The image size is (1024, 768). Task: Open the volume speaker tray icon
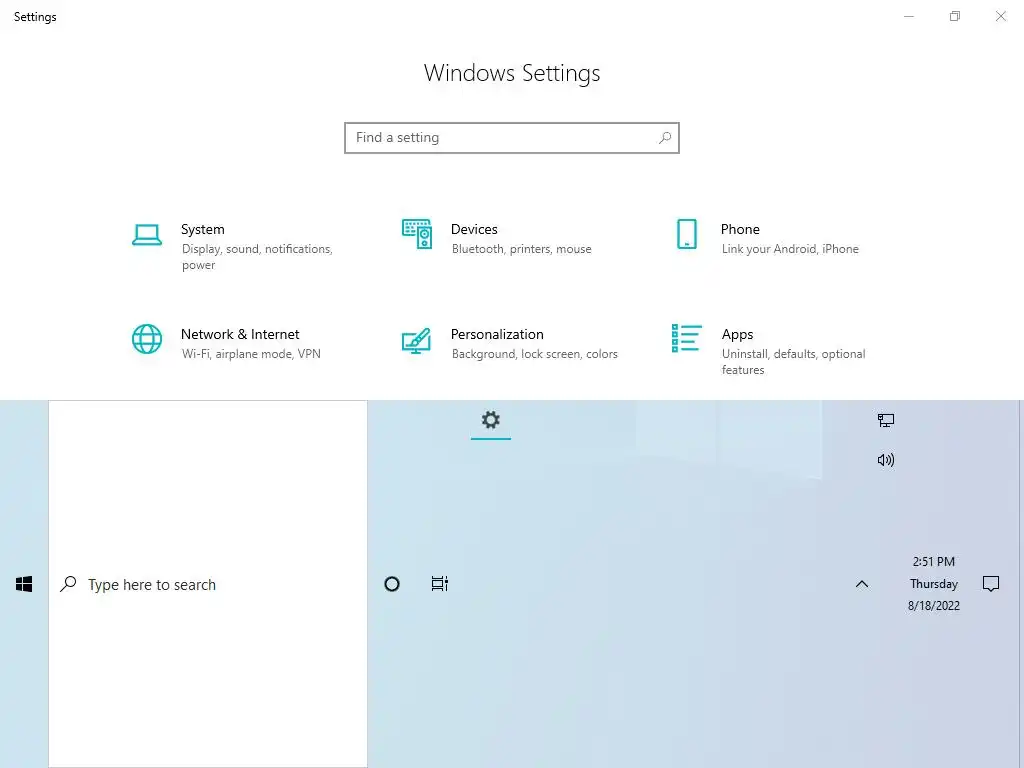[x=886, y=460]
